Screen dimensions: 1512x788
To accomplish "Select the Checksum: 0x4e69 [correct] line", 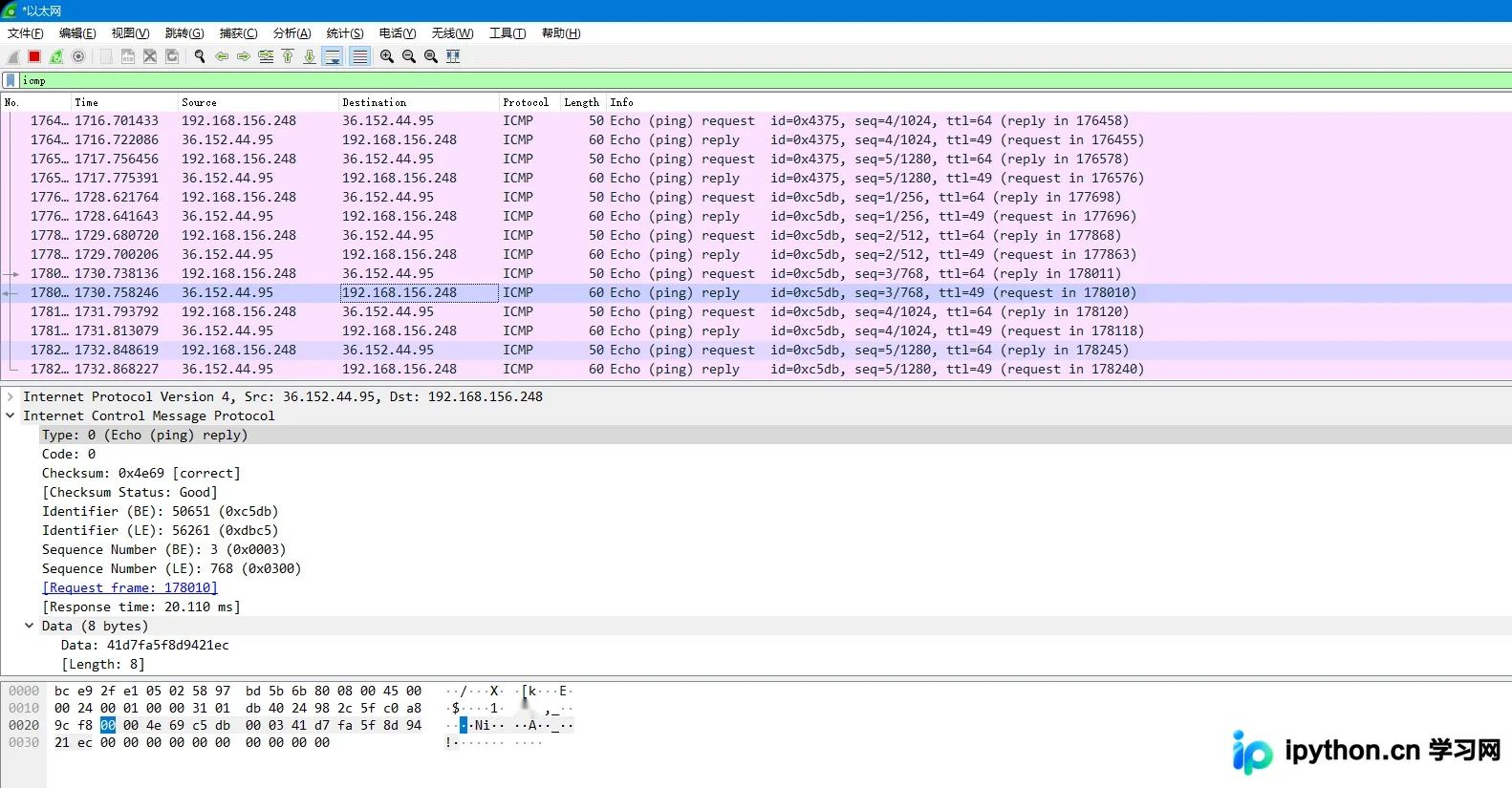I will click(x=141, y=473).
